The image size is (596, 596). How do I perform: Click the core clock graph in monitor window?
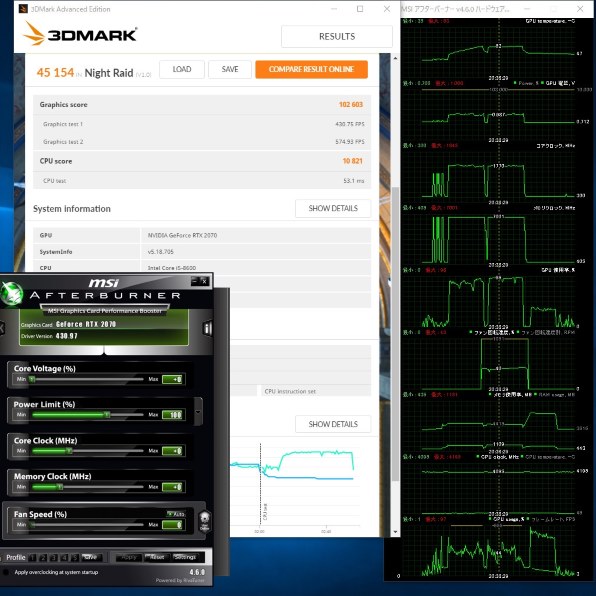click(498, 177)
